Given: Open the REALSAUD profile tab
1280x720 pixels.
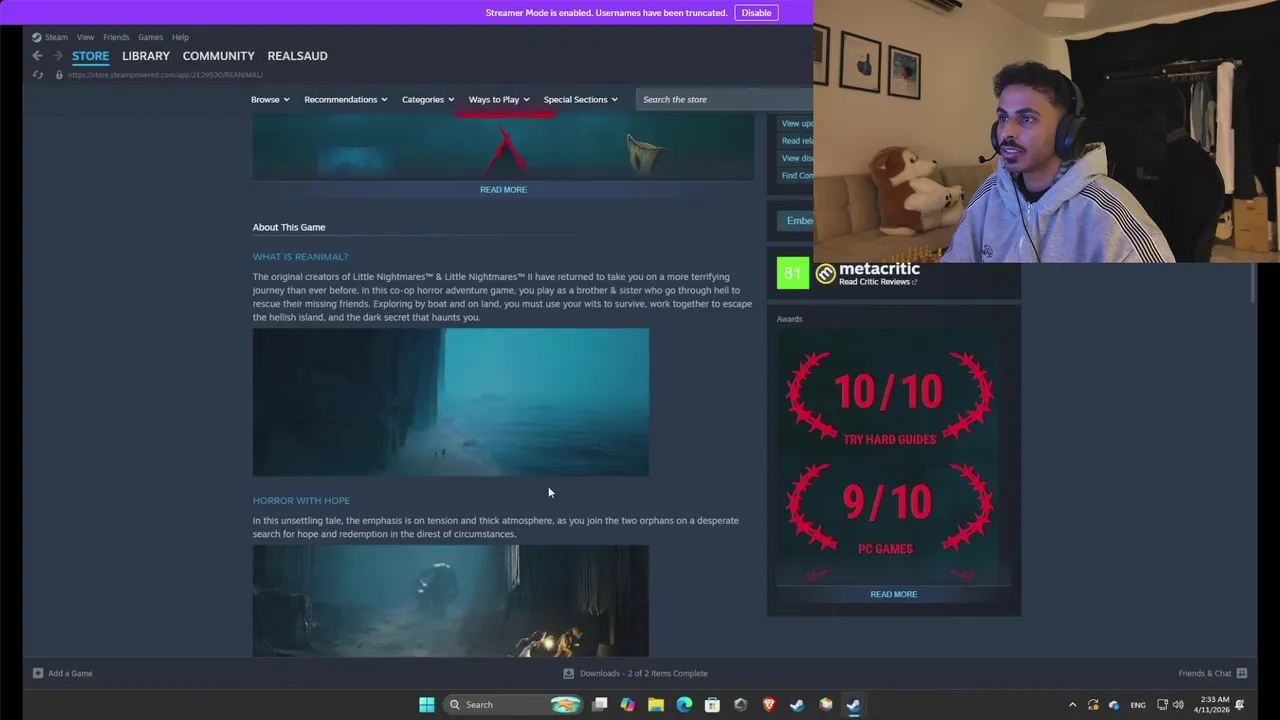Looking at the screenshot, I should pyautogui.click(x=297, y=56).
